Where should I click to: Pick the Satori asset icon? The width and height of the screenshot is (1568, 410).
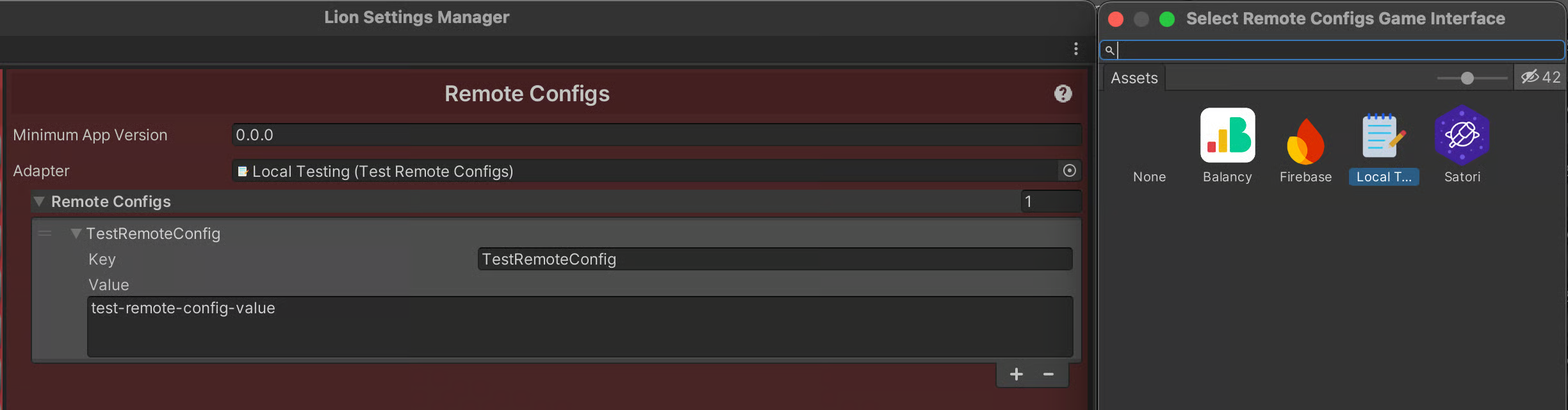tap(1462, 135)
